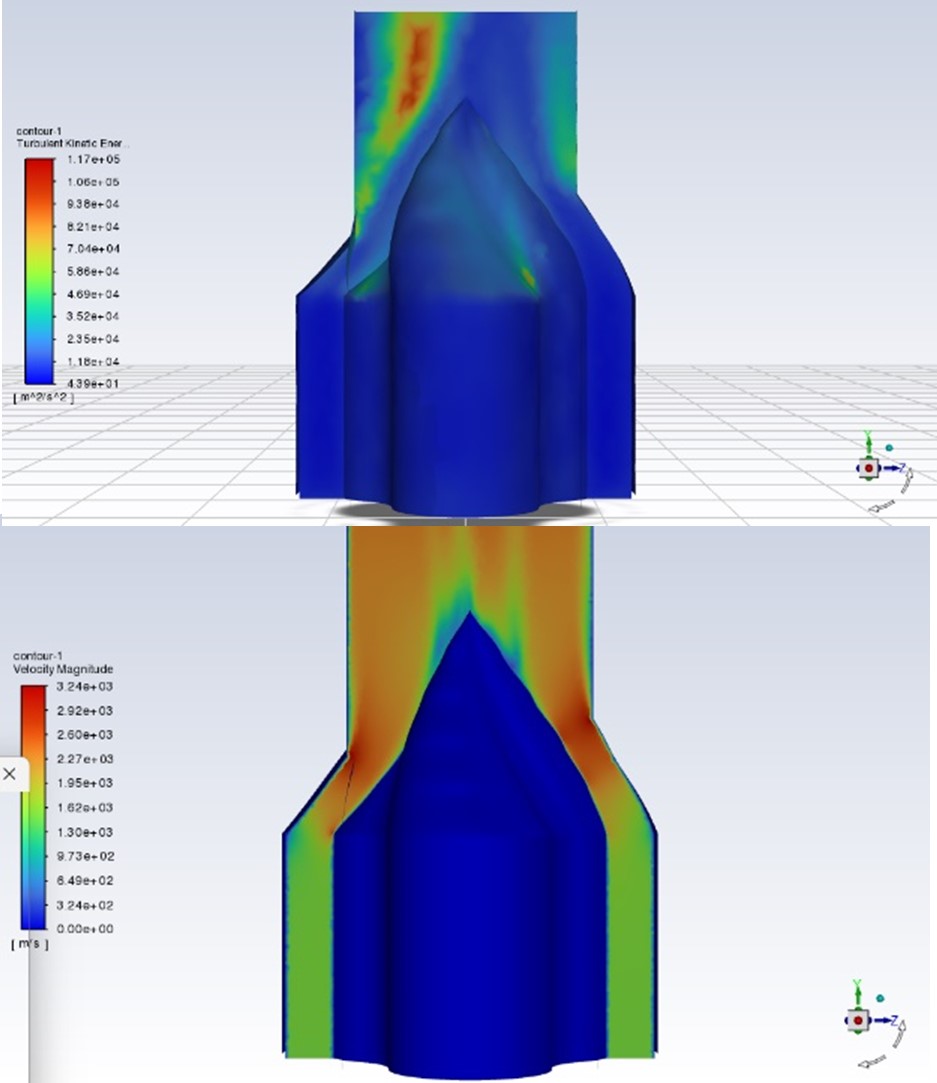Close the side panel with the X button
The width and height of the screenshot is (937, 1083).
[11, 774]
